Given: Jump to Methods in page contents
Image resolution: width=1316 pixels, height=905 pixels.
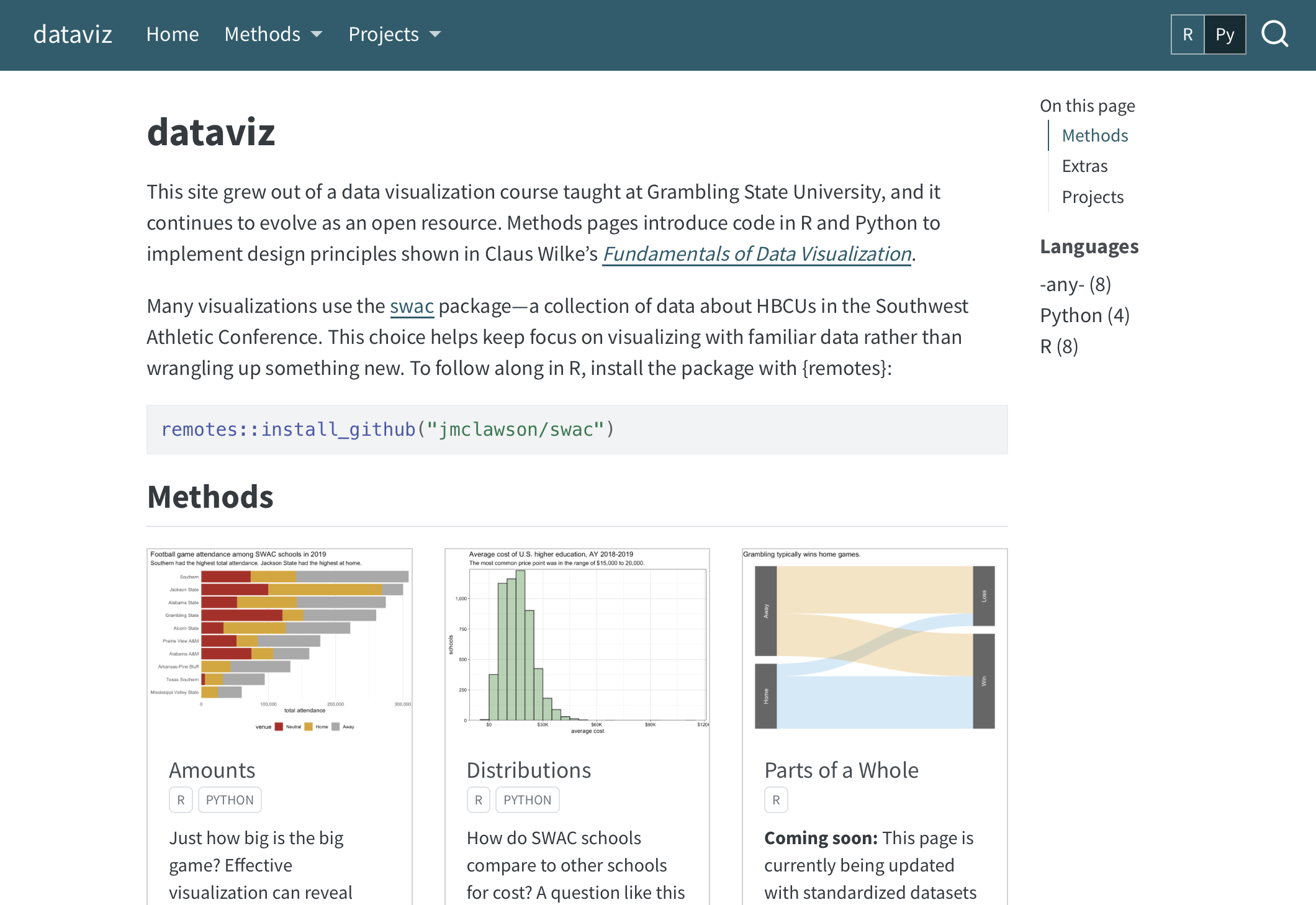Looking at the screenshot, I should [1094, 135].
